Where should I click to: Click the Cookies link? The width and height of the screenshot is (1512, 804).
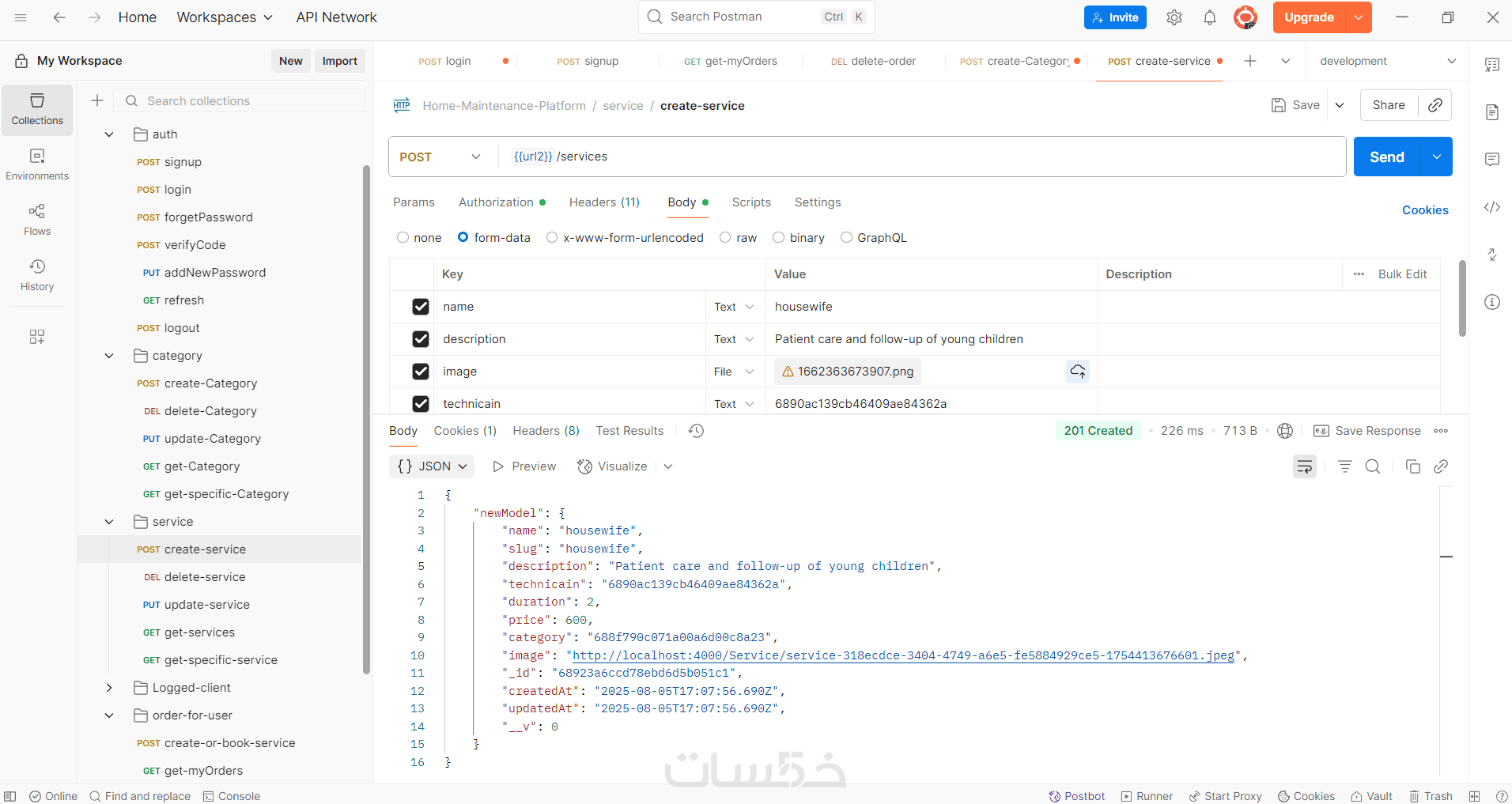(x=1425, y=210)
